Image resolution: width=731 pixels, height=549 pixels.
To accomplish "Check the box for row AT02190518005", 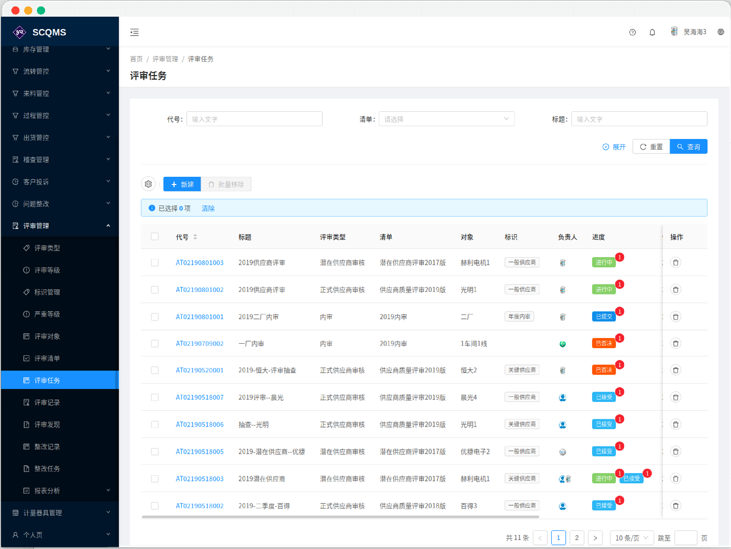I will pyautogui.click(x=155, y=452).
